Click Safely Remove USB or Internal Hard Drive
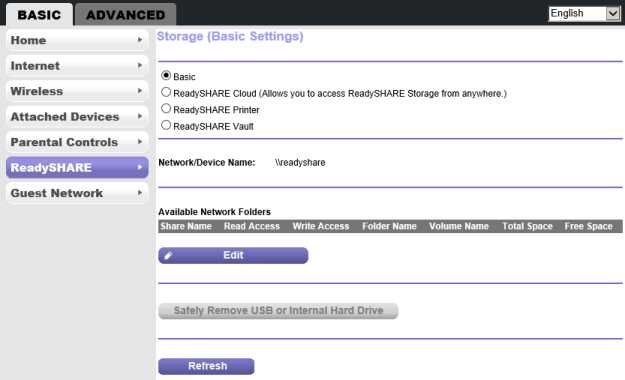Screen dimensions: 625x380 click(278, 311)
